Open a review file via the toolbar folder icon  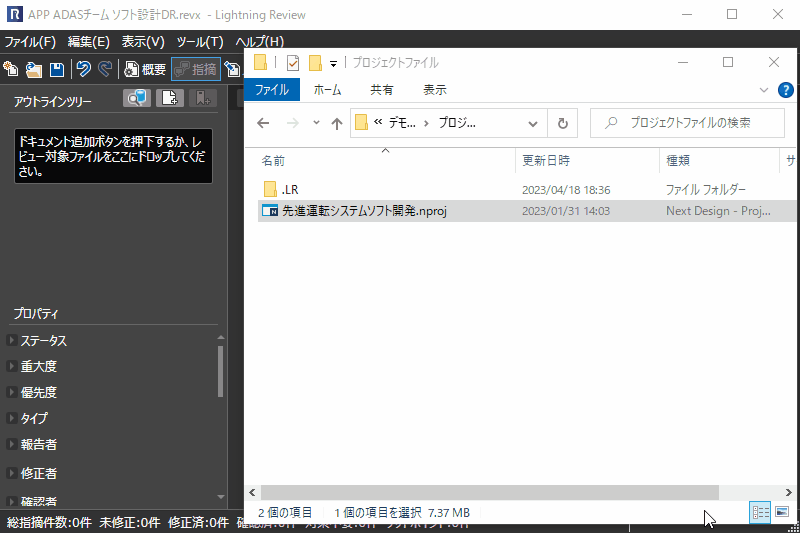[x=34, y=69]
